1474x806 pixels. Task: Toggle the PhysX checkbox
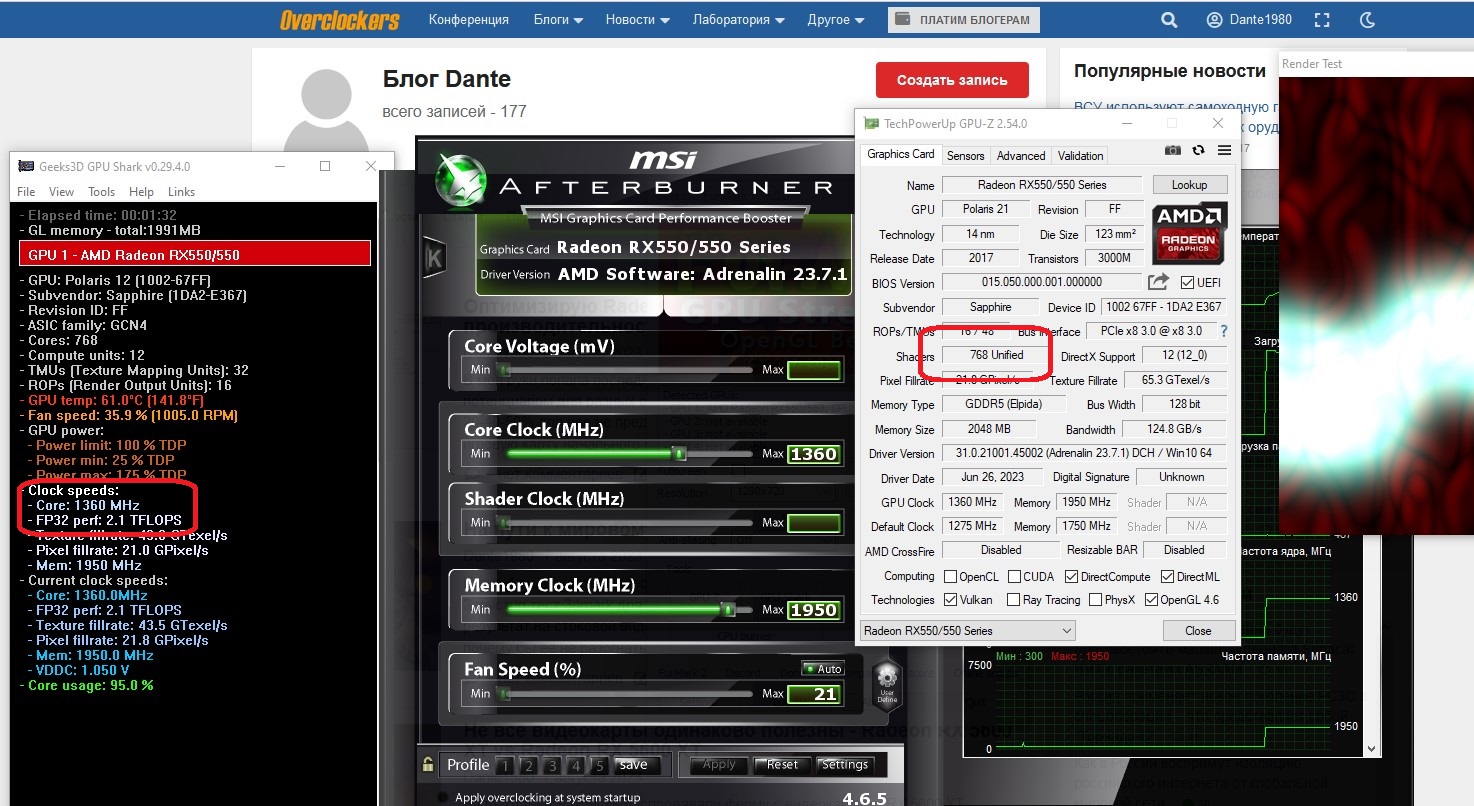(x=1096, y=600)
